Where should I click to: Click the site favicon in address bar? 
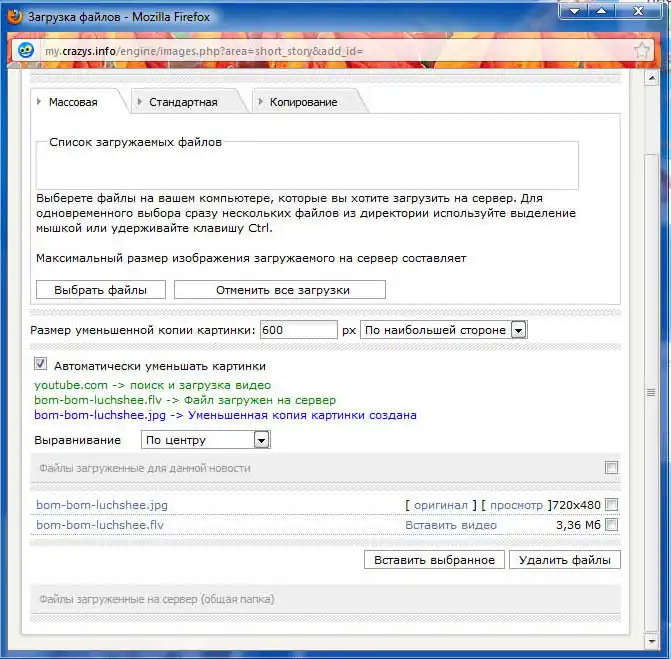coord(27,50)
